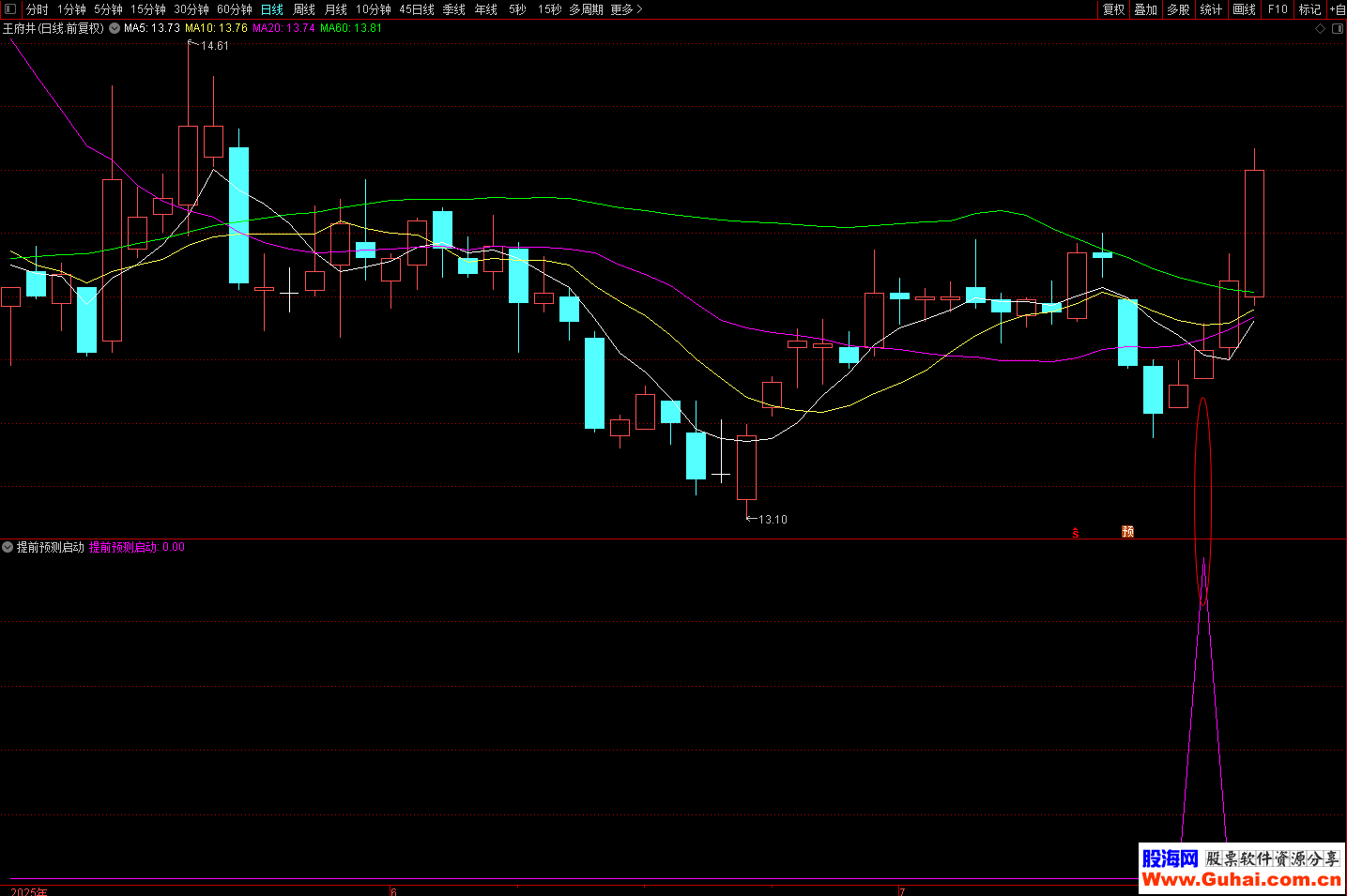1347x896 pixels.
Task: Open the 复权 adjustment button
Action: click(1114, 9)
